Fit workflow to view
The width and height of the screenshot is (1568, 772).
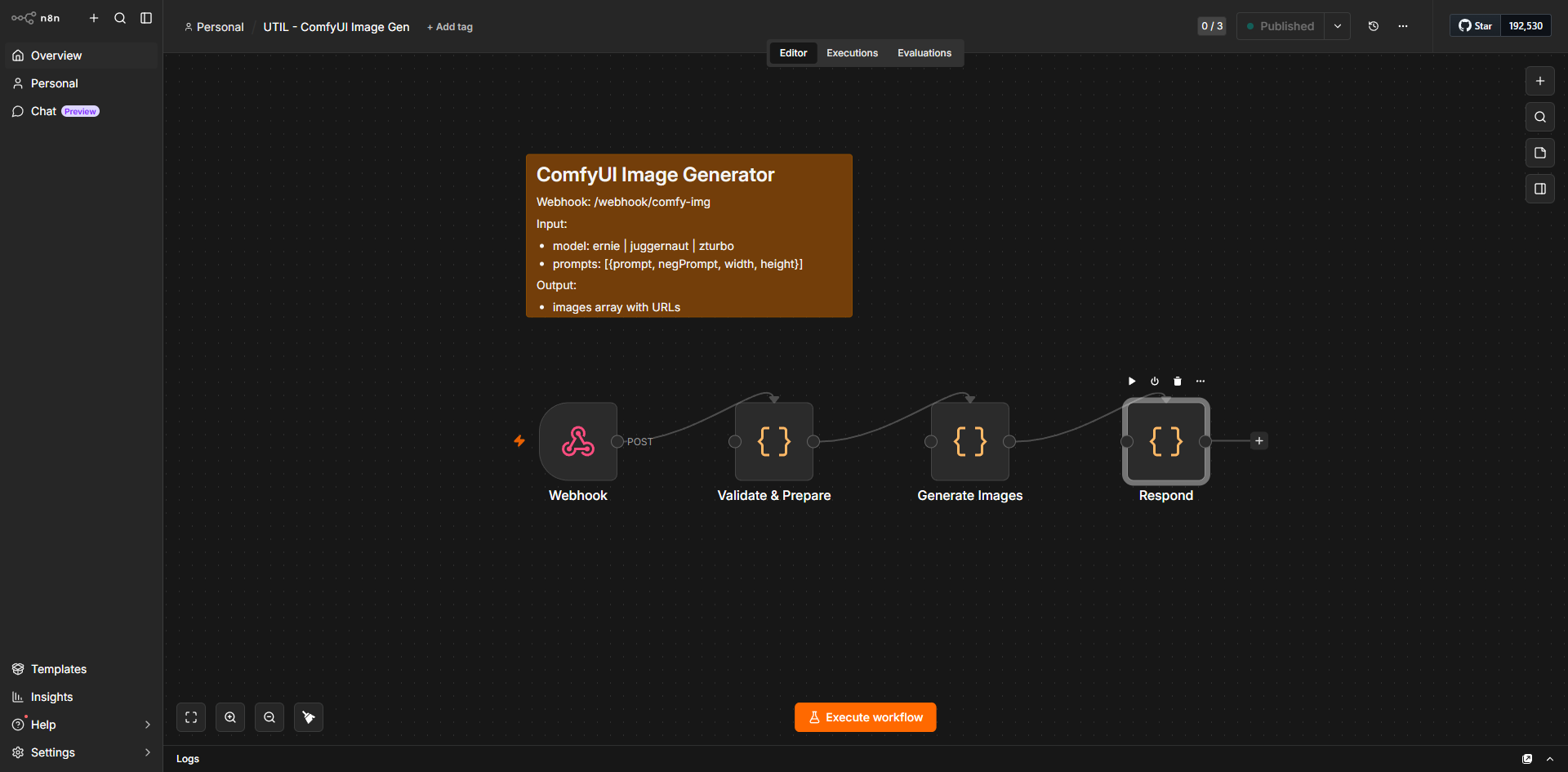pos(191,717)
